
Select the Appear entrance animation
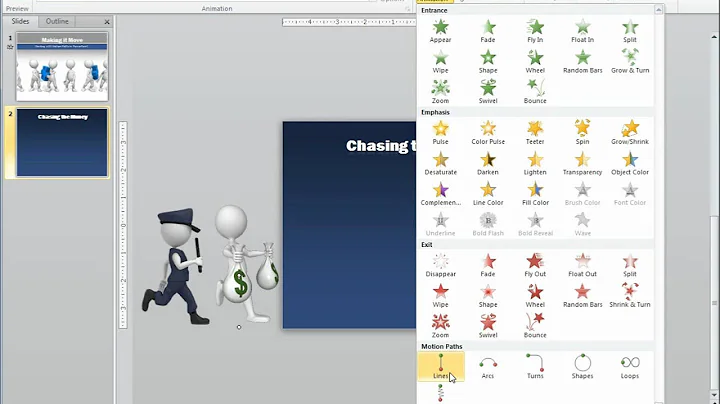click(440, 31)
